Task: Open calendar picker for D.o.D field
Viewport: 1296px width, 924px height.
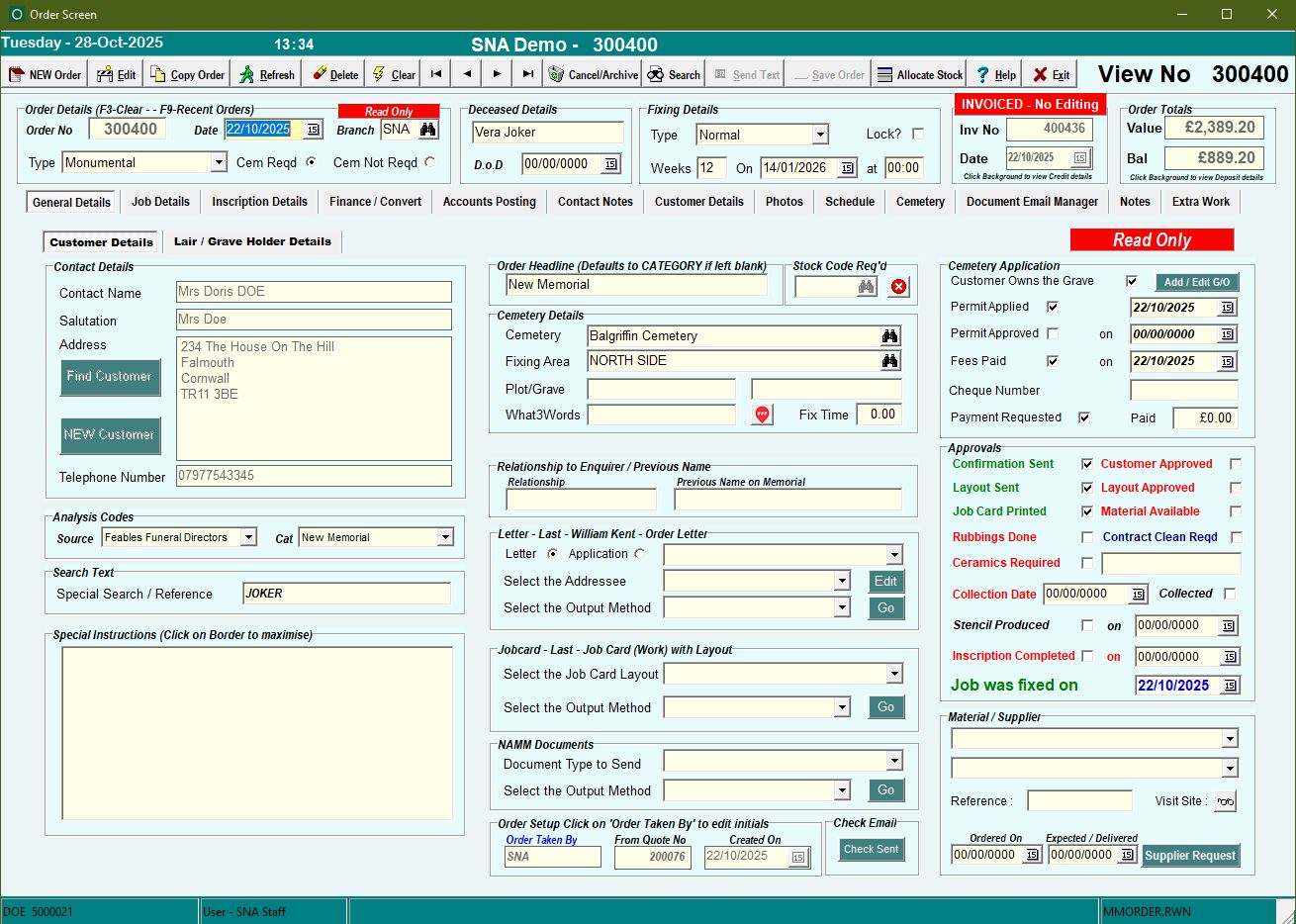Action: (x=610, y=164)
